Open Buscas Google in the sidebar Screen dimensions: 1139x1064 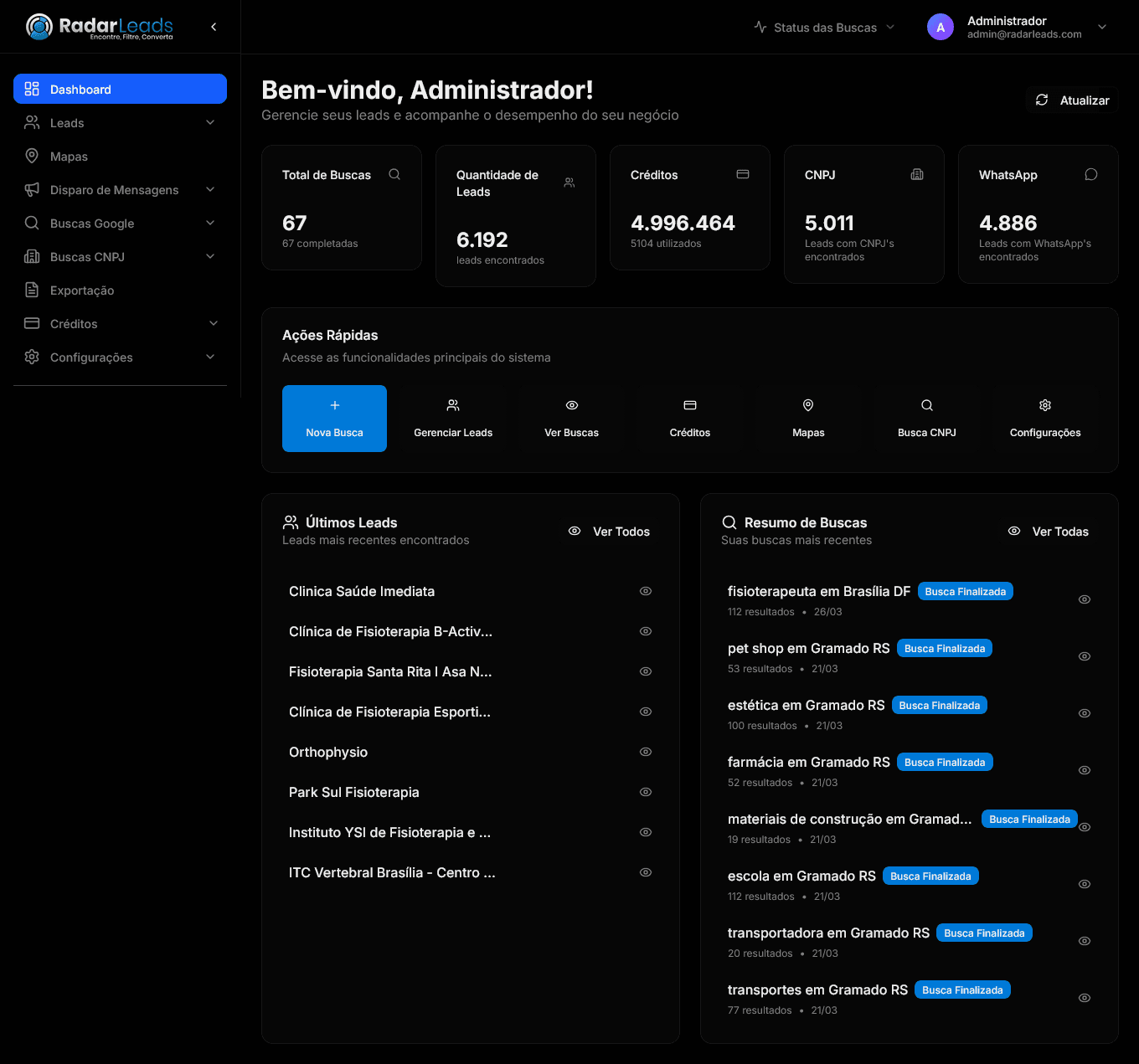[120, 223]
